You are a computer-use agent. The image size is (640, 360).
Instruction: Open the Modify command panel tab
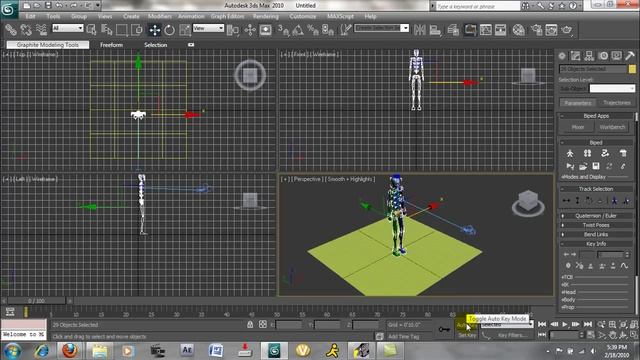(576, 56)
